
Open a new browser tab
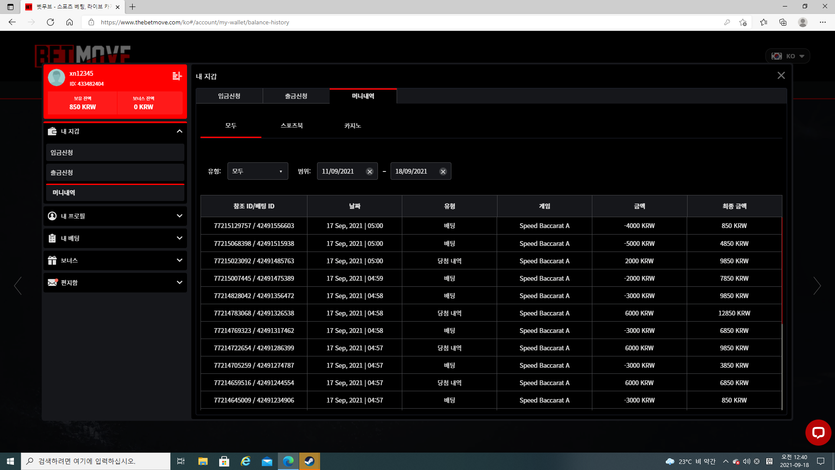click(132, 7)
